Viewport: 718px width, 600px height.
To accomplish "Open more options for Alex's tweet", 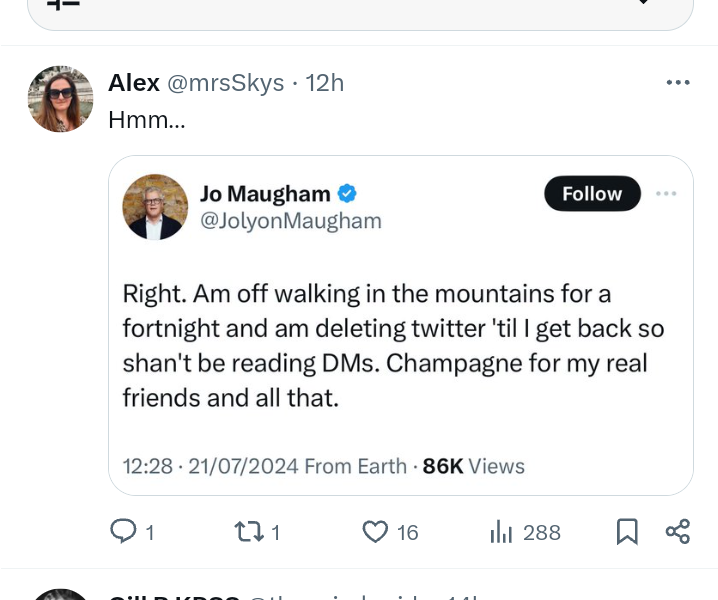I will pyautogui.click(x=678, y=83).
